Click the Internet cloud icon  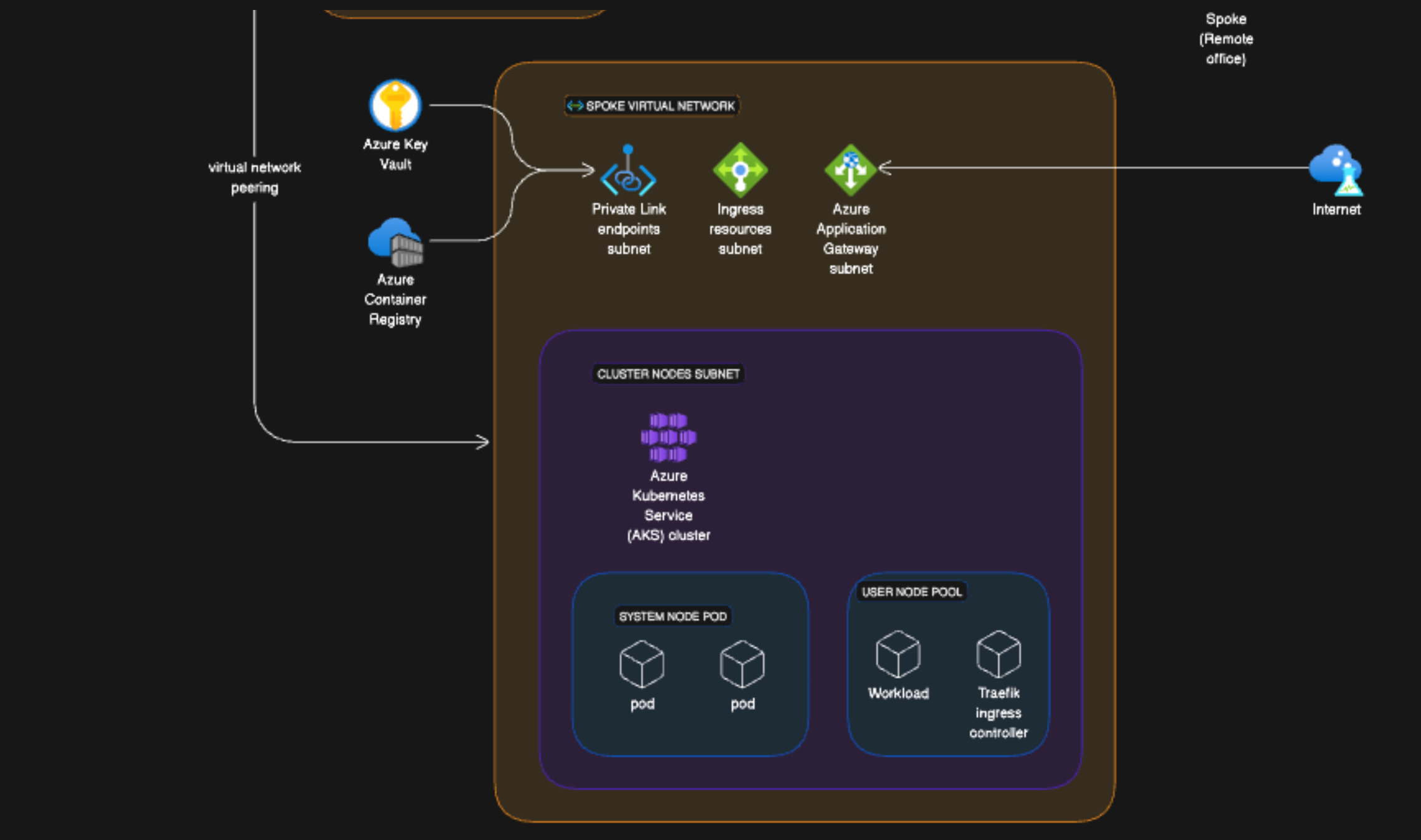pos(1336,170)
